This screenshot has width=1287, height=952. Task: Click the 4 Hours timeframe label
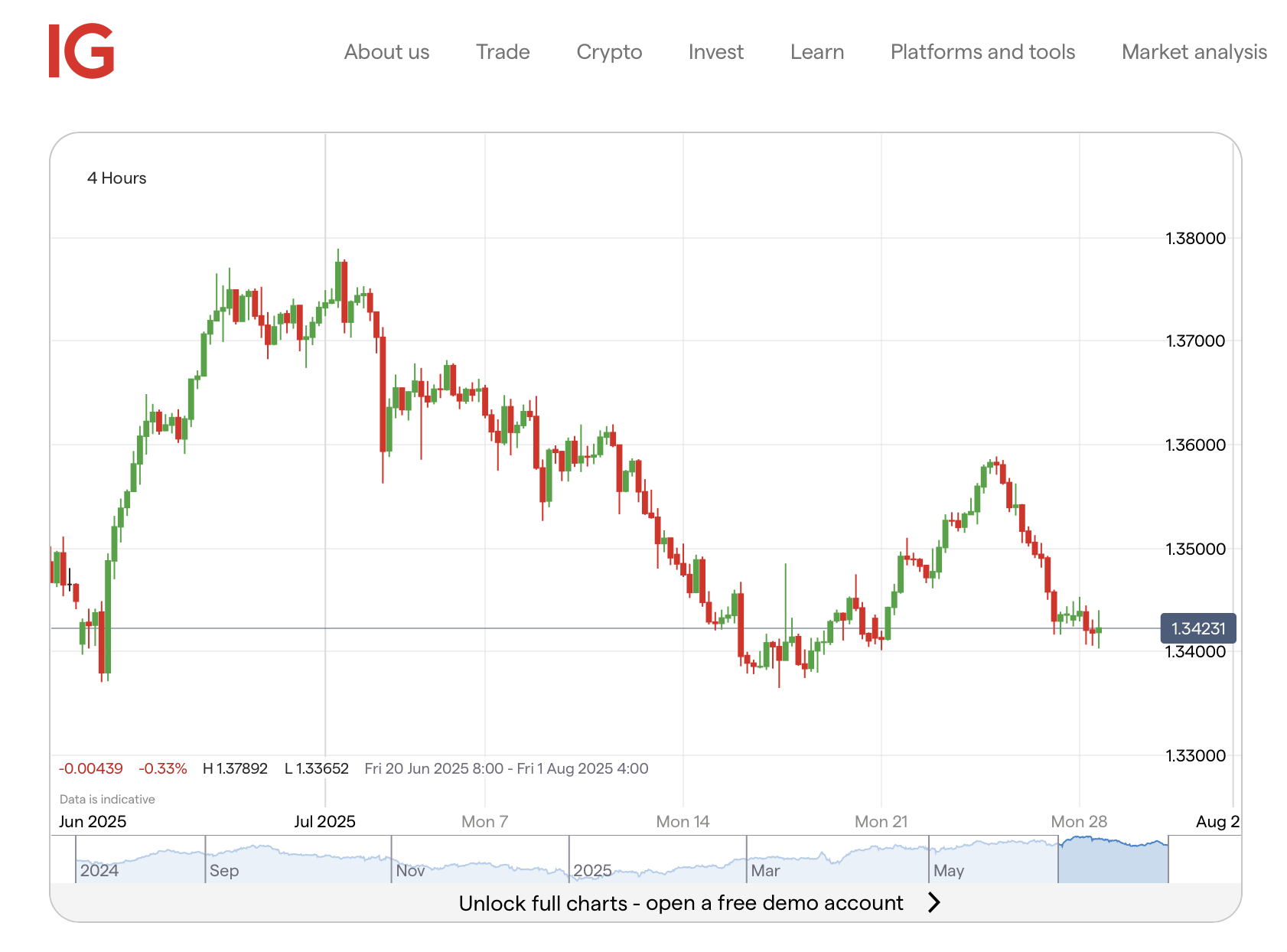(x=116, y=178)
